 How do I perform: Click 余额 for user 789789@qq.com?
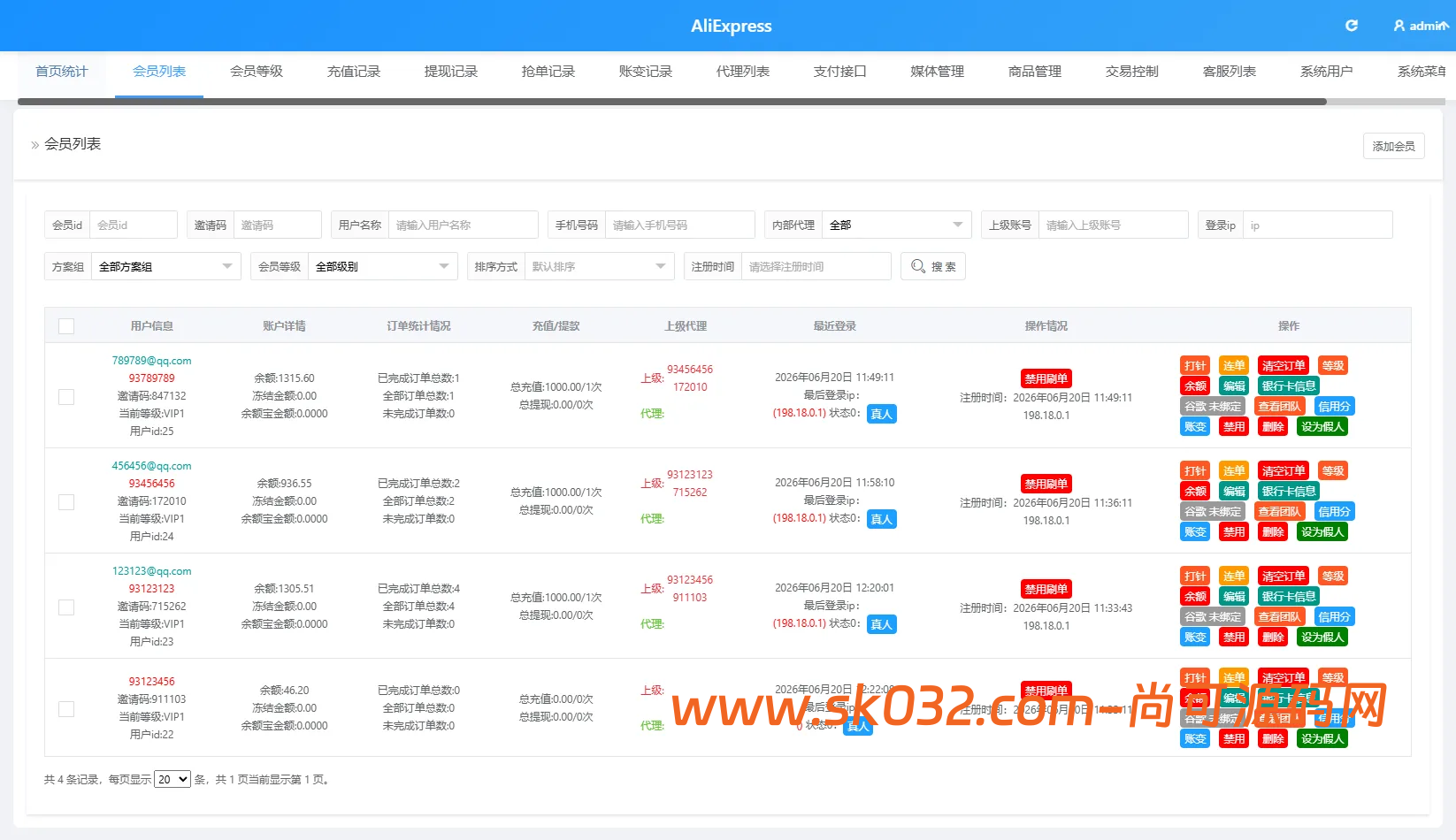(x=1195, y=386)
